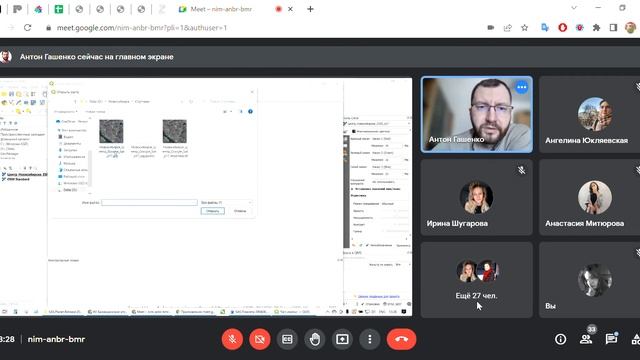Open the chat panel icon
The height and width of the screenshot is (360, 640).
click(611, 339)
